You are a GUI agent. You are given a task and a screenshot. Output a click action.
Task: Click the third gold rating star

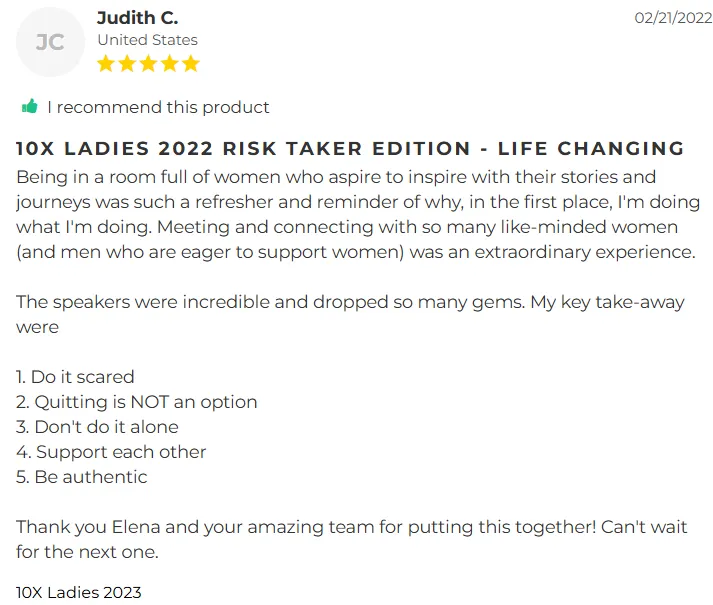[148, 64]
